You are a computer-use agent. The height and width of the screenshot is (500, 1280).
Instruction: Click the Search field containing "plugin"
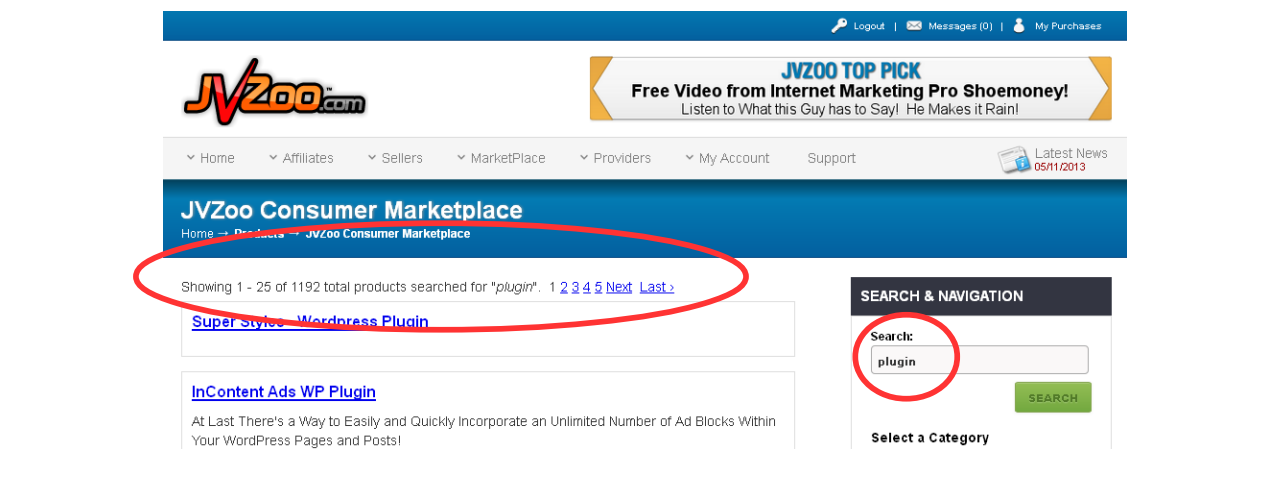(979, 360)
